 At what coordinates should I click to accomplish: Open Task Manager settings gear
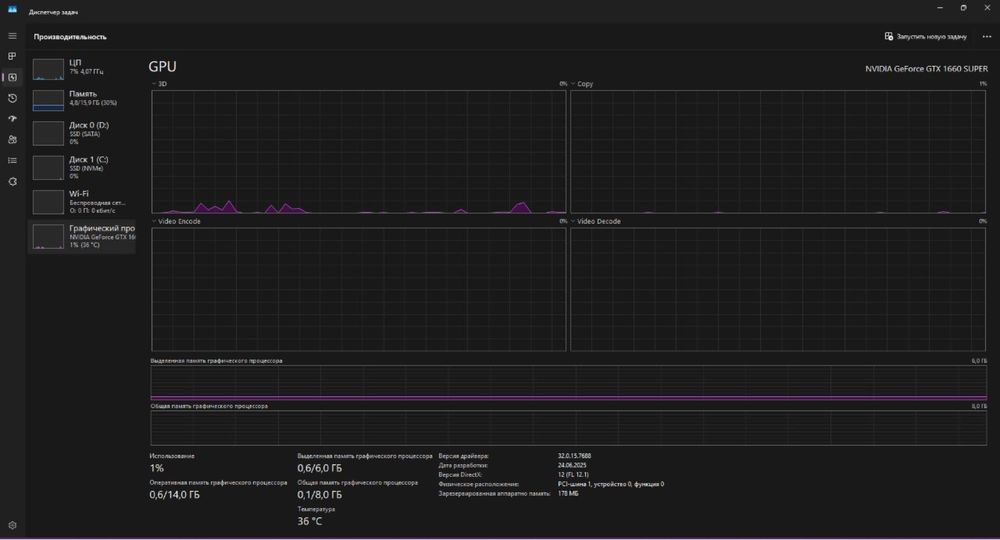click(x=12, y=525)
